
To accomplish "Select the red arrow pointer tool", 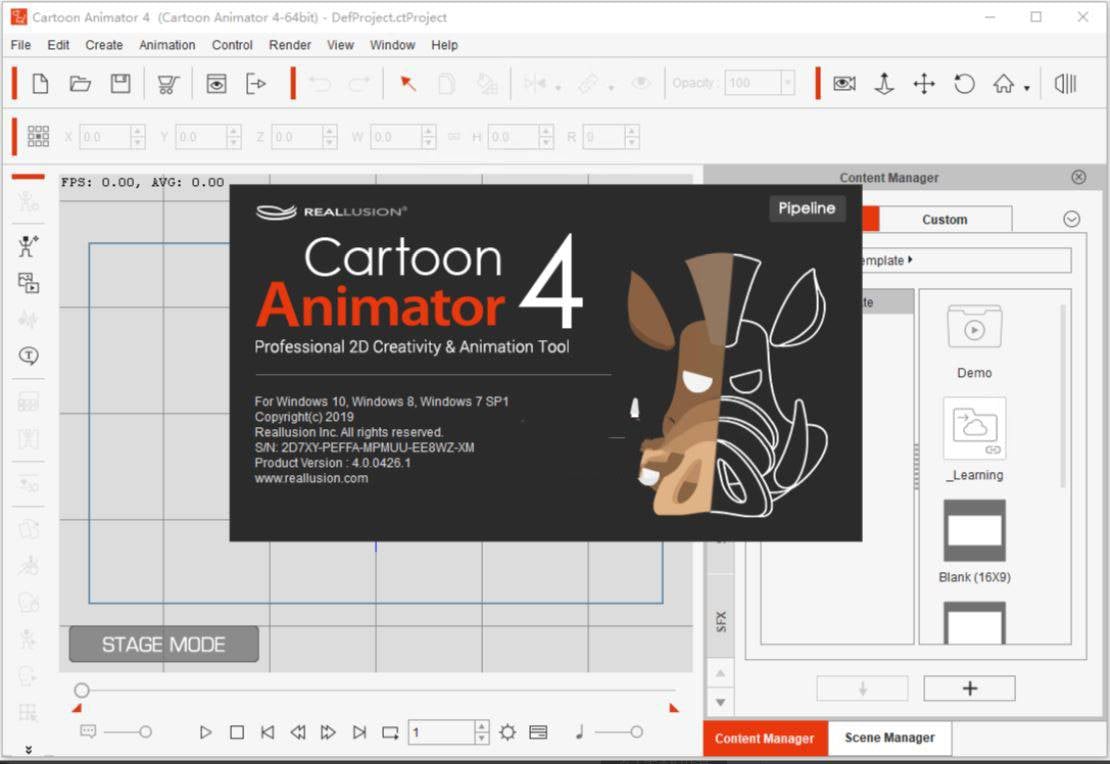I will coord(408,84).
